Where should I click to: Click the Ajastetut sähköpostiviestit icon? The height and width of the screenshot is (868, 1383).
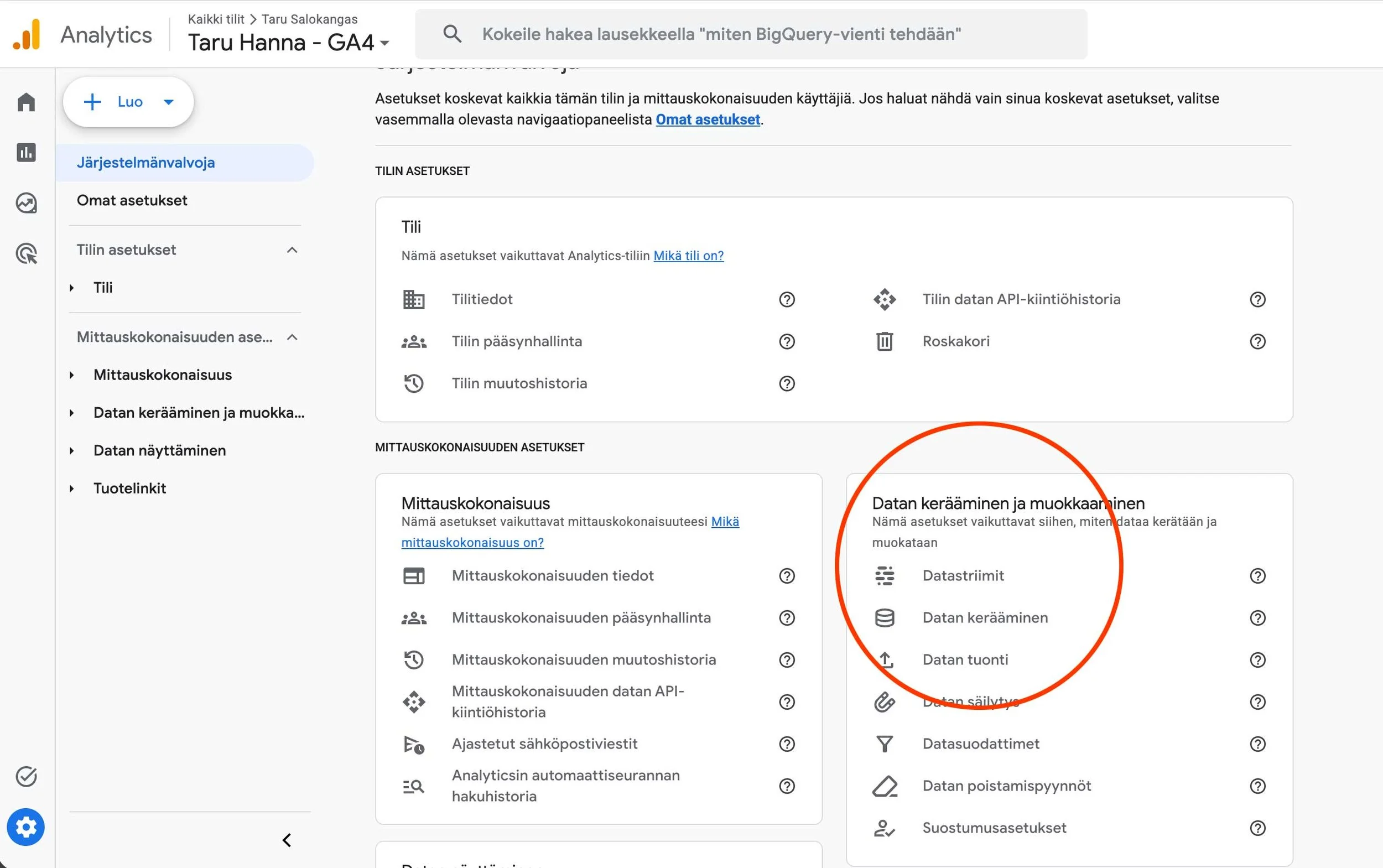[413, 744]
